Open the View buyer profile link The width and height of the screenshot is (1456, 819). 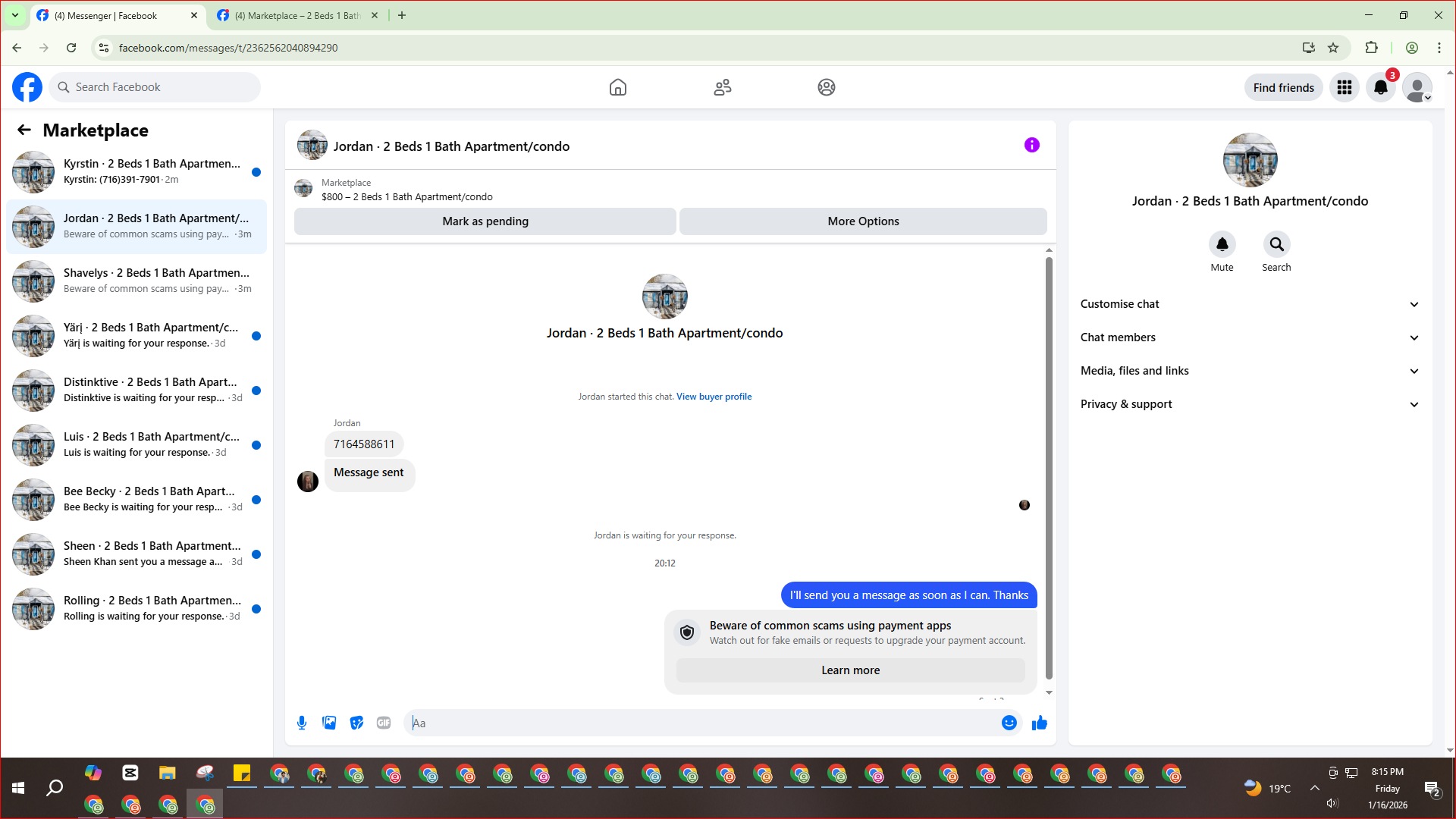pos(714,397)
